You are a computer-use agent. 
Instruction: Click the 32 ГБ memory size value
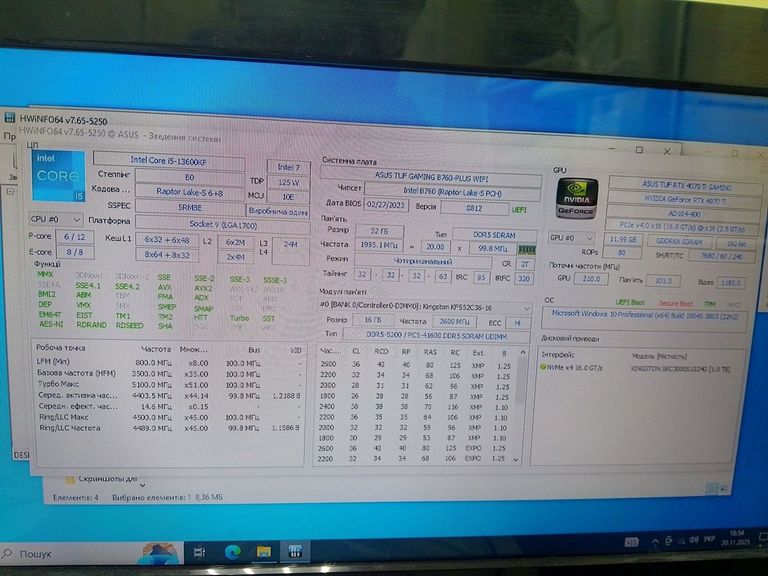[x=380, y=230]
